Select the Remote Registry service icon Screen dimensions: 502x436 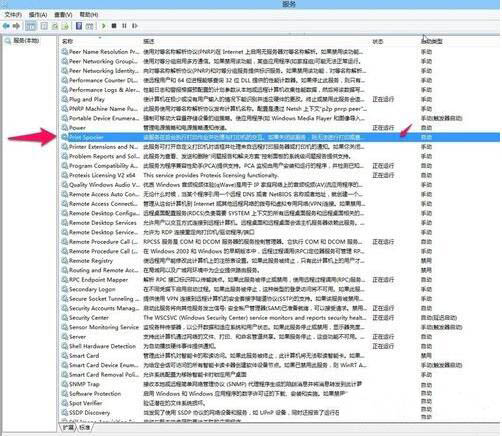point(65,261)
